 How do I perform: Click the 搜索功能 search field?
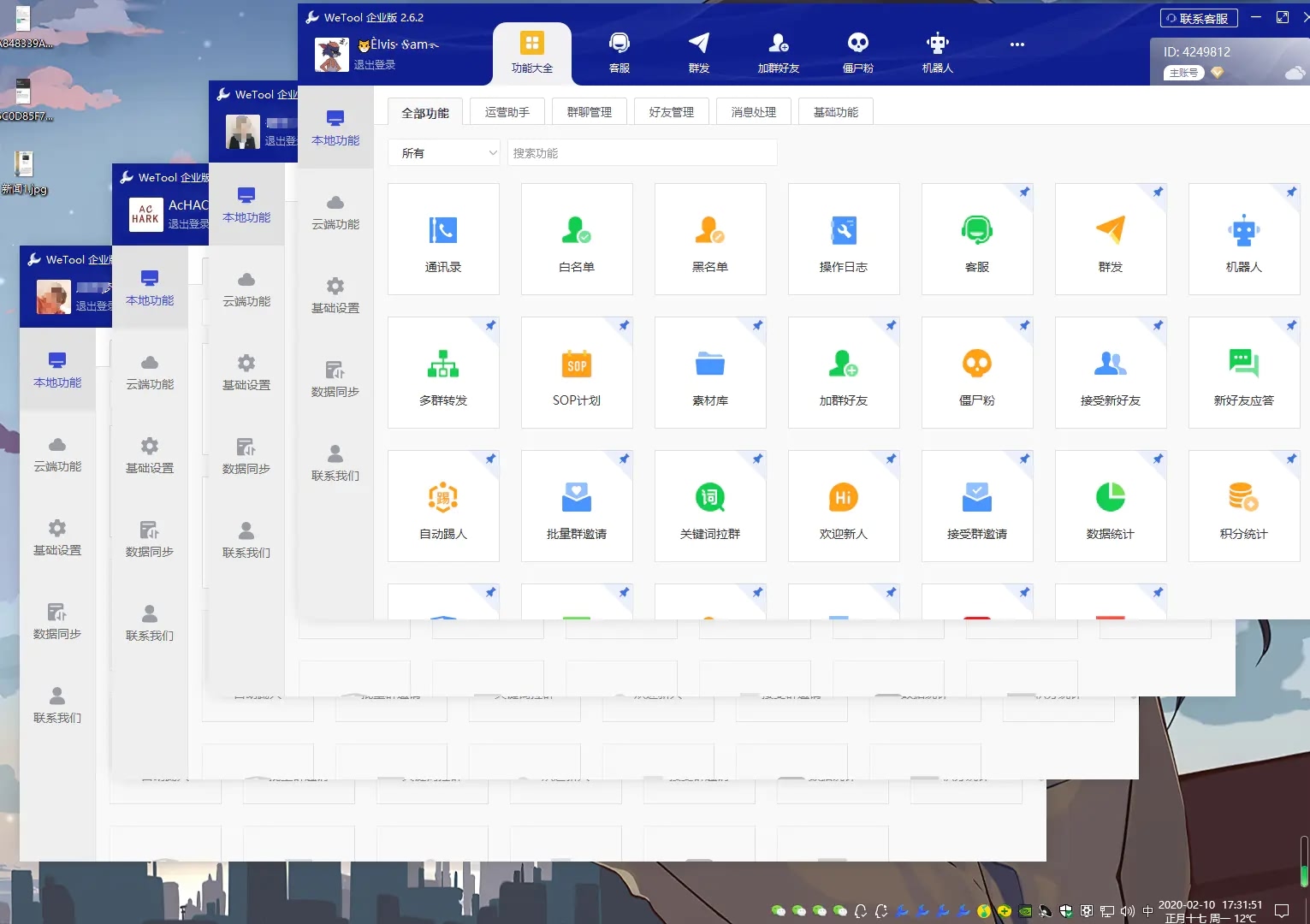pos(643,153)
